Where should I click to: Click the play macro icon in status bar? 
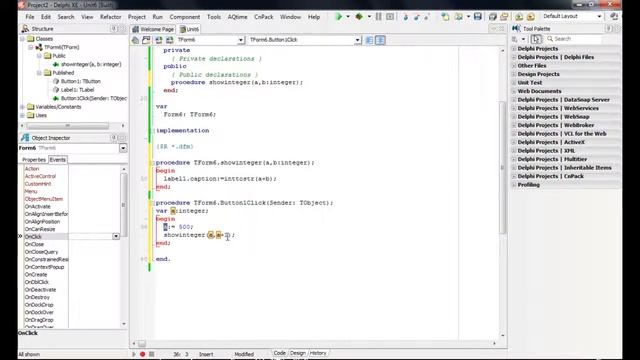point(133,354)
